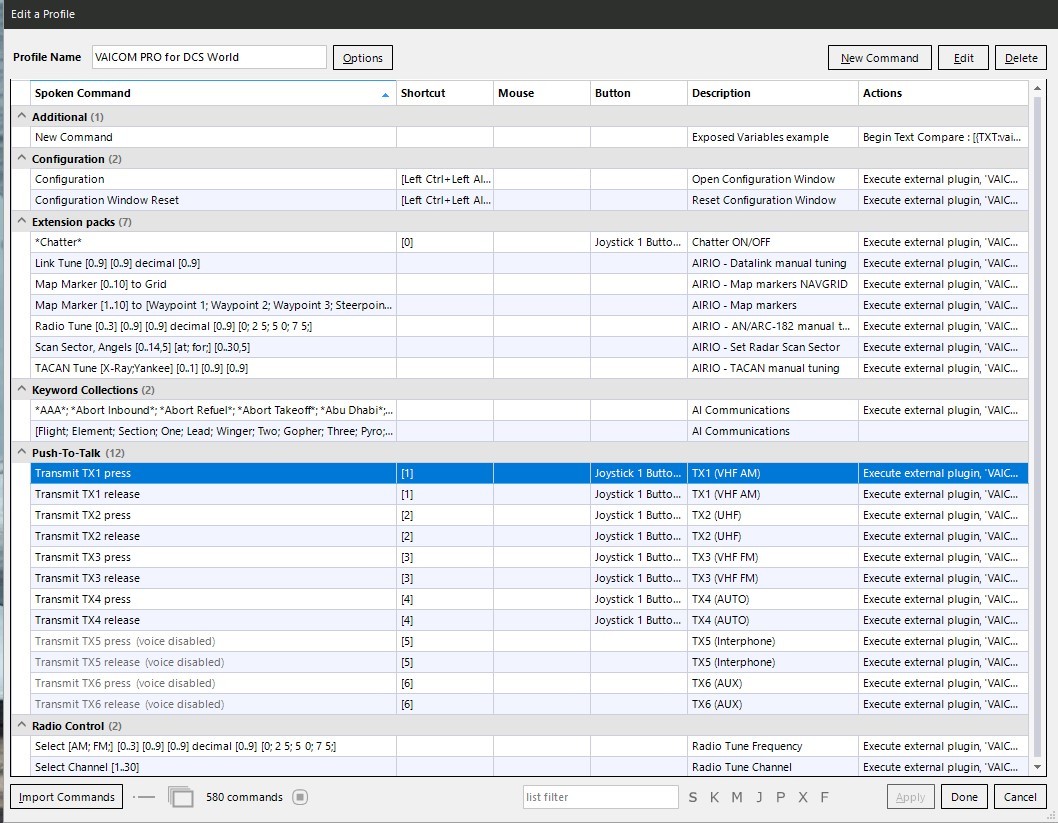1058x823 pixels.
Task: Click the Chatter ON/OFF description cell
Action: 773,242
